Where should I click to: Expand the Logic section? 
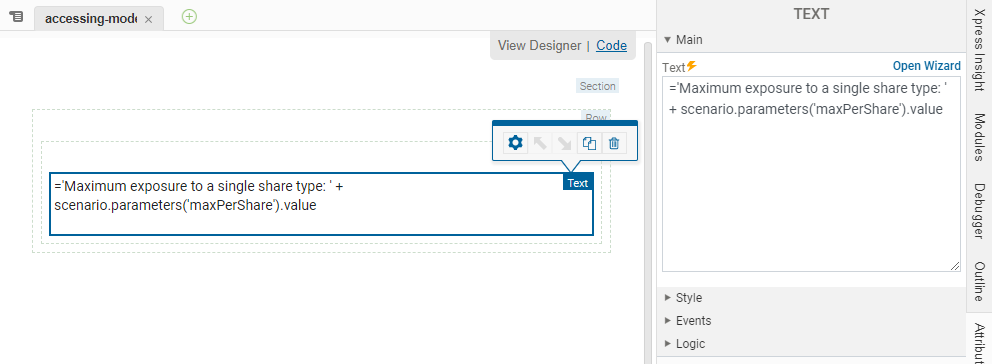pyautogui.click(x=685, y=344)
